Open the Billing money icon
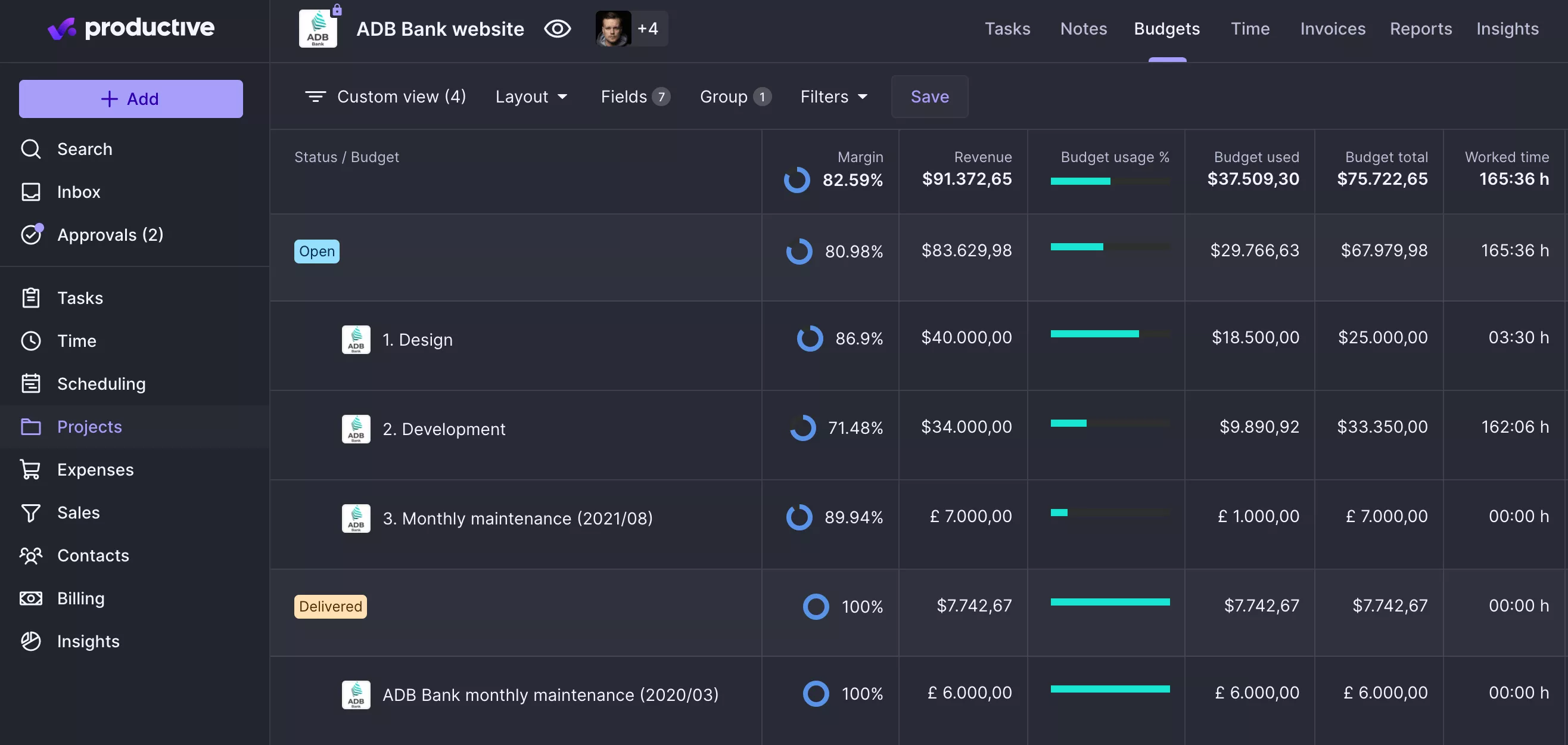 (x=30, y=598)
